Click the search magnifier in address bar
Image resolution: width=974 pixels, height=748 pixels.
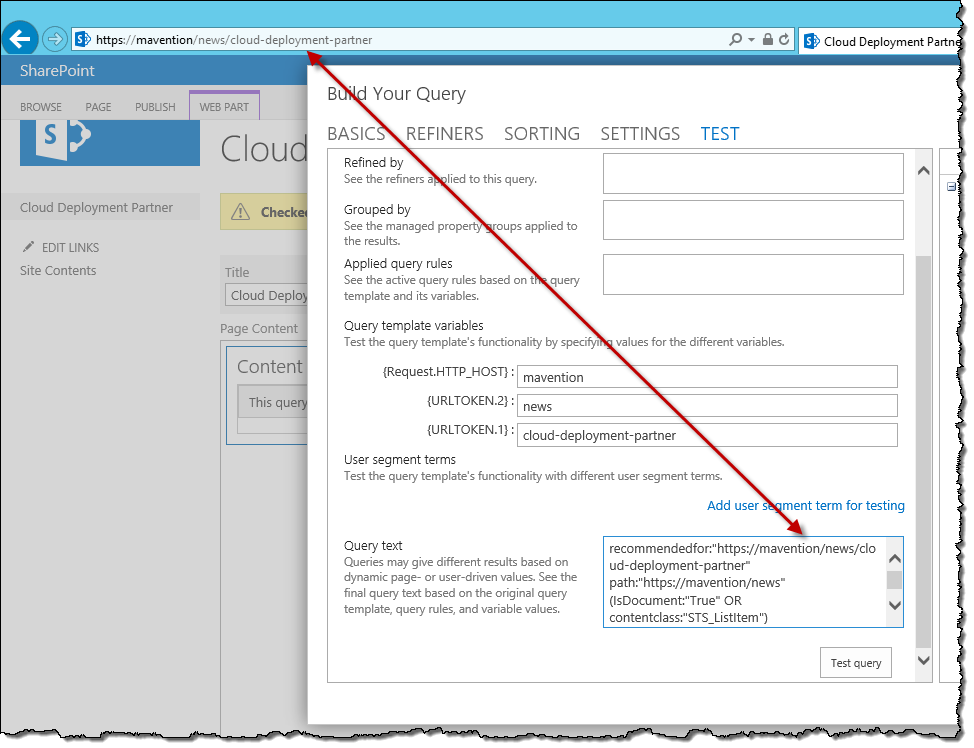735,40
